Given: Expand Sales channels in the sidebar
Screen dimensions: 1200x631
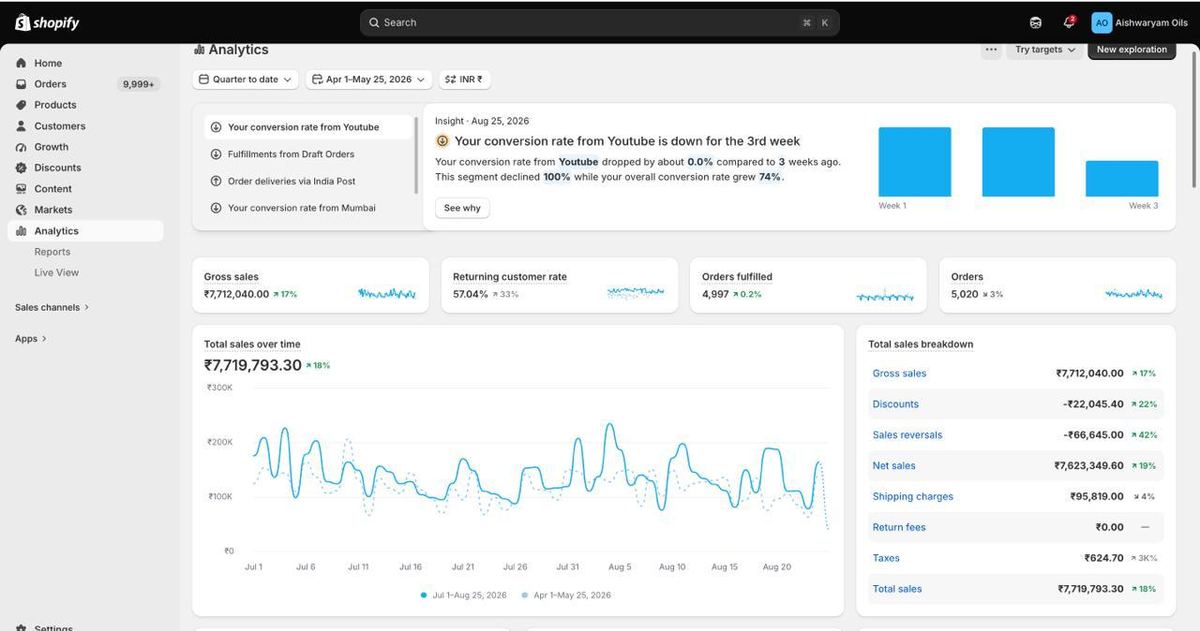Looking at the screenshot, I should point(52,307).
